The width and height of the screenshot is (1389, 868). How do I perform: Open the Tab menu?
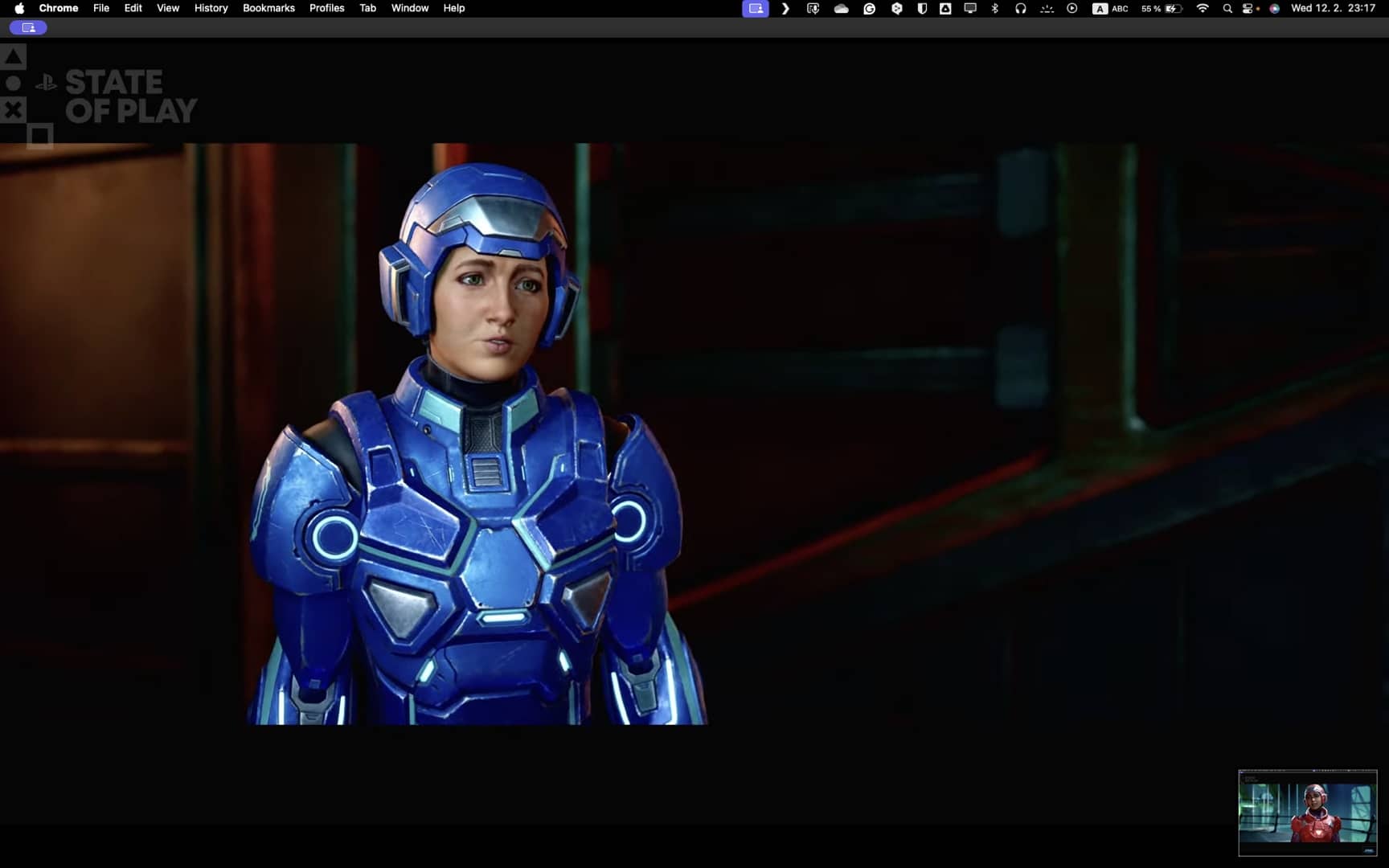pos(368,8)
